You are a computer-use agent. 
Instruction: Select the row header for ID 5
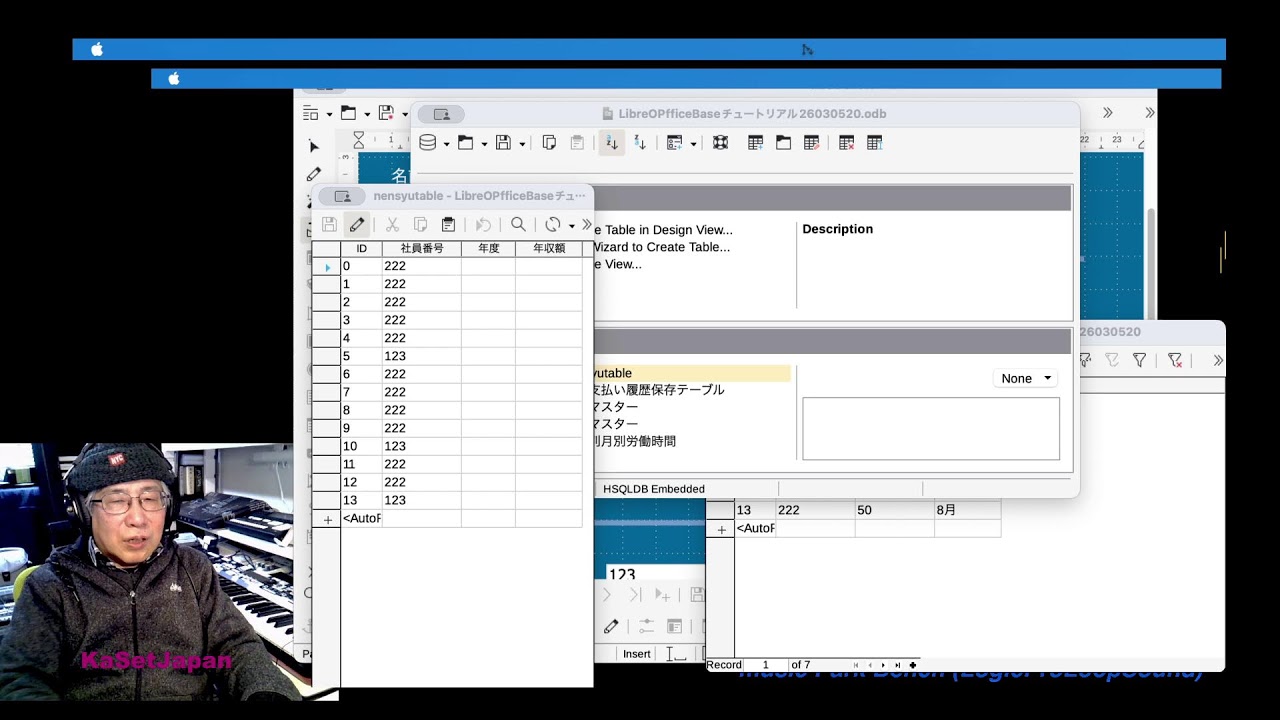[x=326, y=356]
